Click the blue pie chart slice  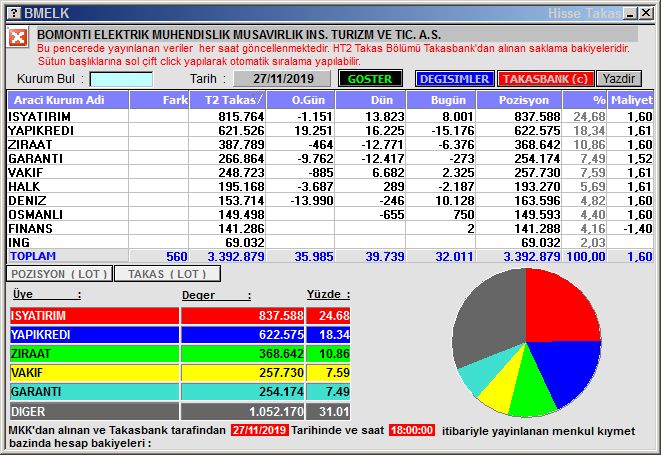tap(569, 367)
